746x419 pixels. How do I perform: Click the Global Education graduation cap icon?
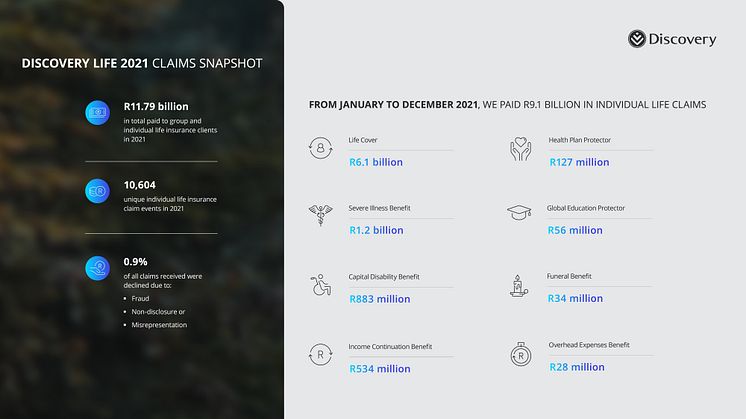point(518,216)
